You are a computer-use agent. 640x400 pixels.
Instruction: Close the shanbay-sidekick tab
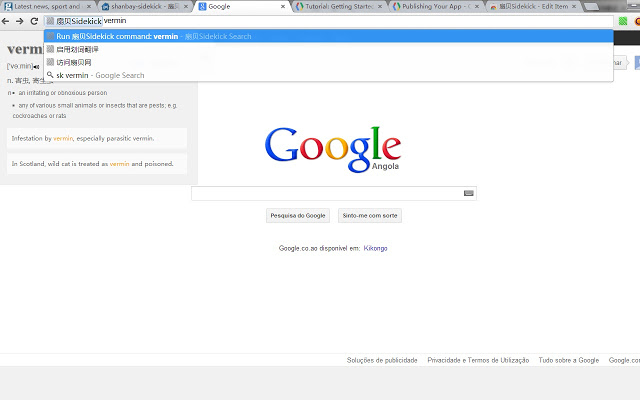point(186,7)
